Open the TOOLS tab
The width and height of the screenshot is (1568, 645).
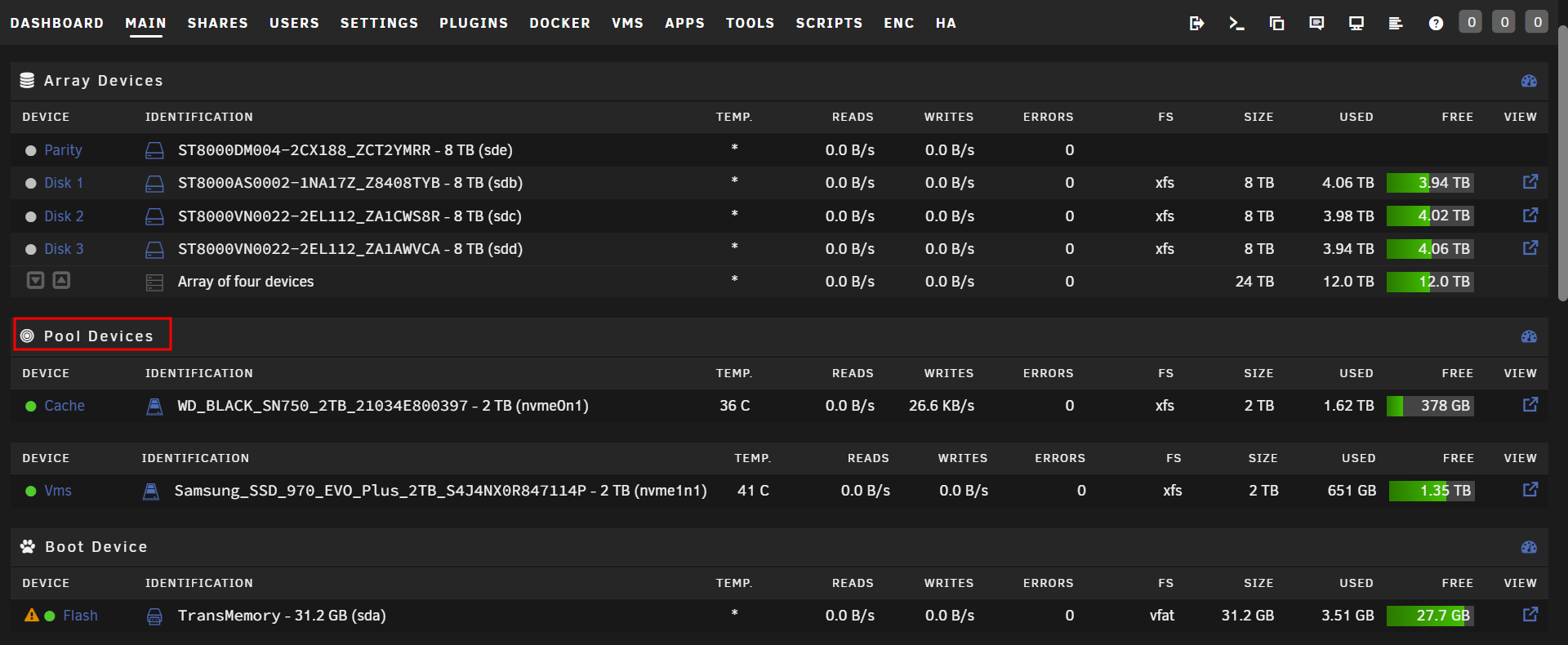click(751, 23)
